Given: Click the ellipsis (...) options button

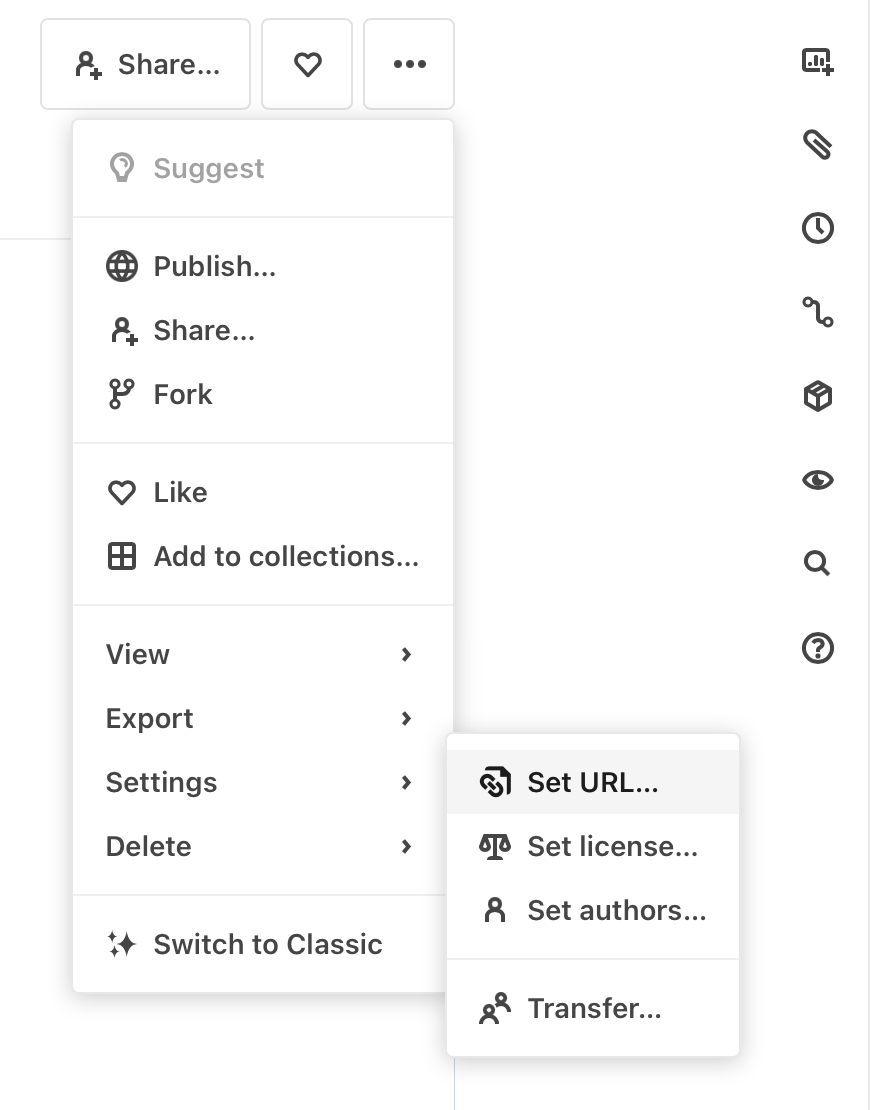Looking at the screenshot, I should pyautogui.click(x=409, y=63).
